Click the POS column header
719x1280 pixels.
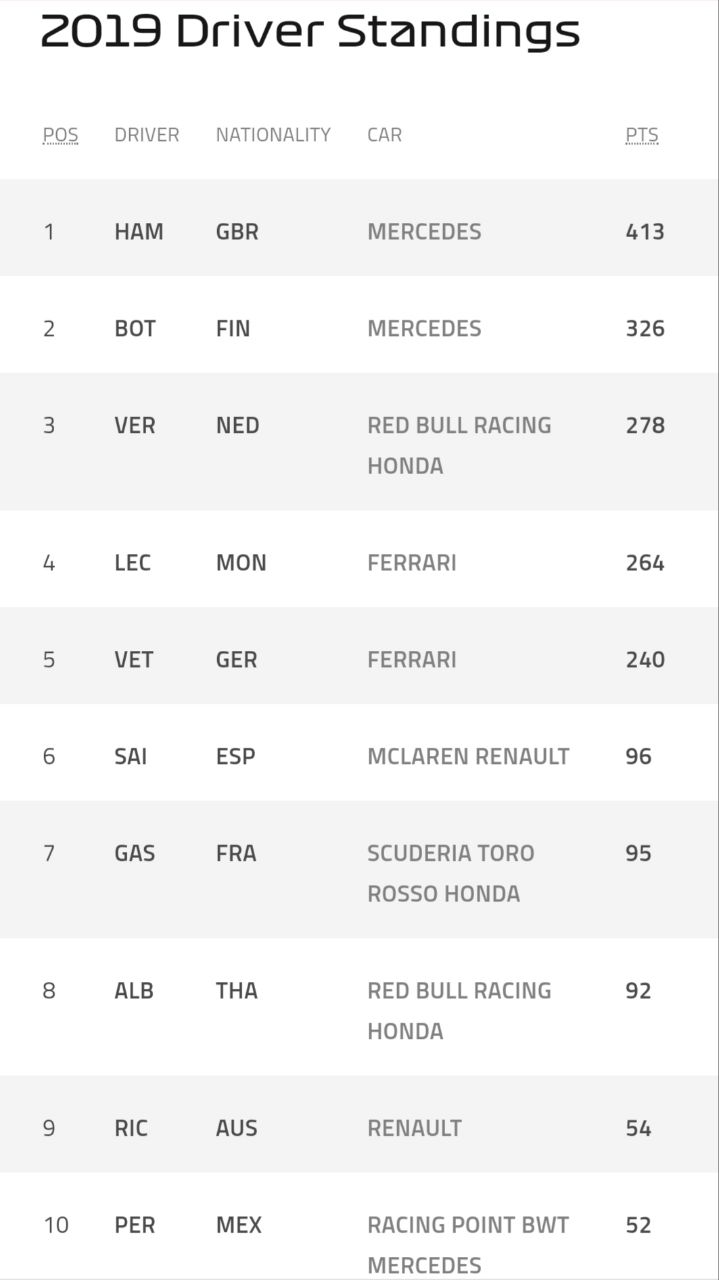[60, 135]
